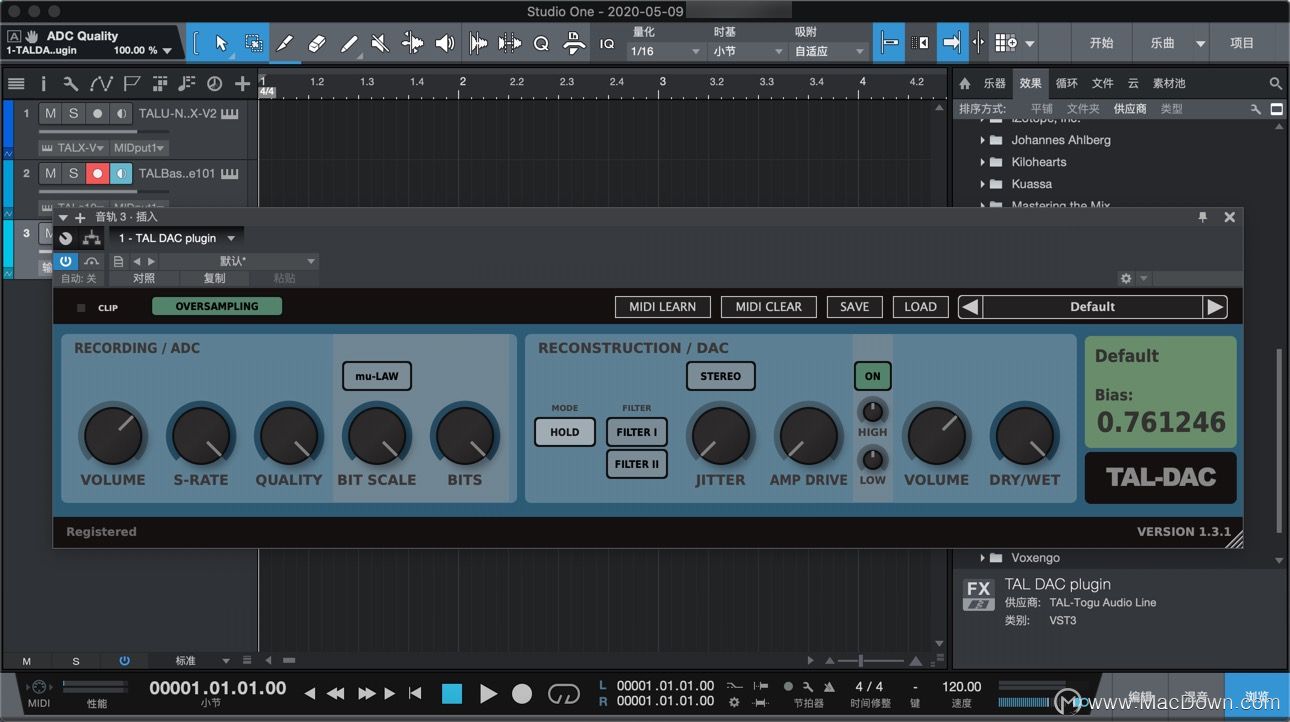Open the snap 自适应 dropdown
Image resolution: width=1290 pixels, height=722 pixels.
click(830, 51)
